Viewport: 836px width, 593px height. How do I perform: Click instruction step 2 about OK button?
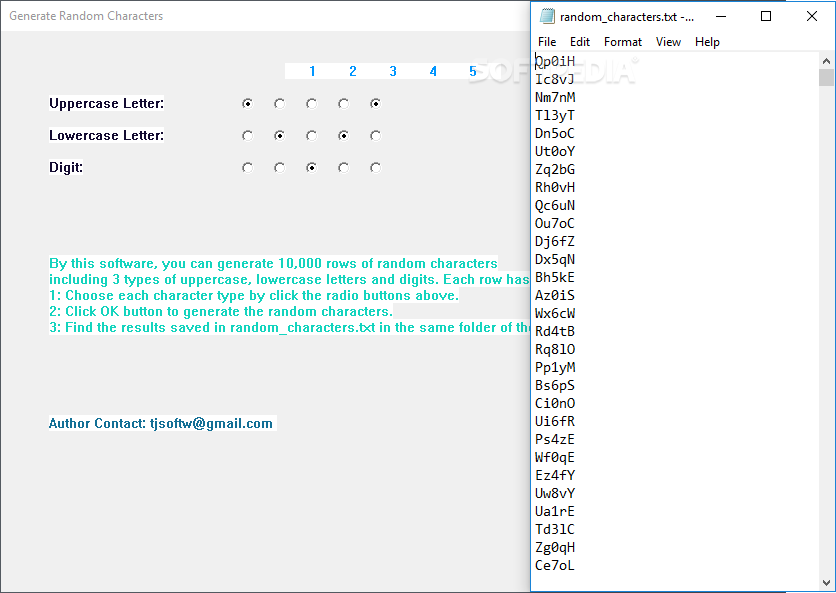coord(221,311)
